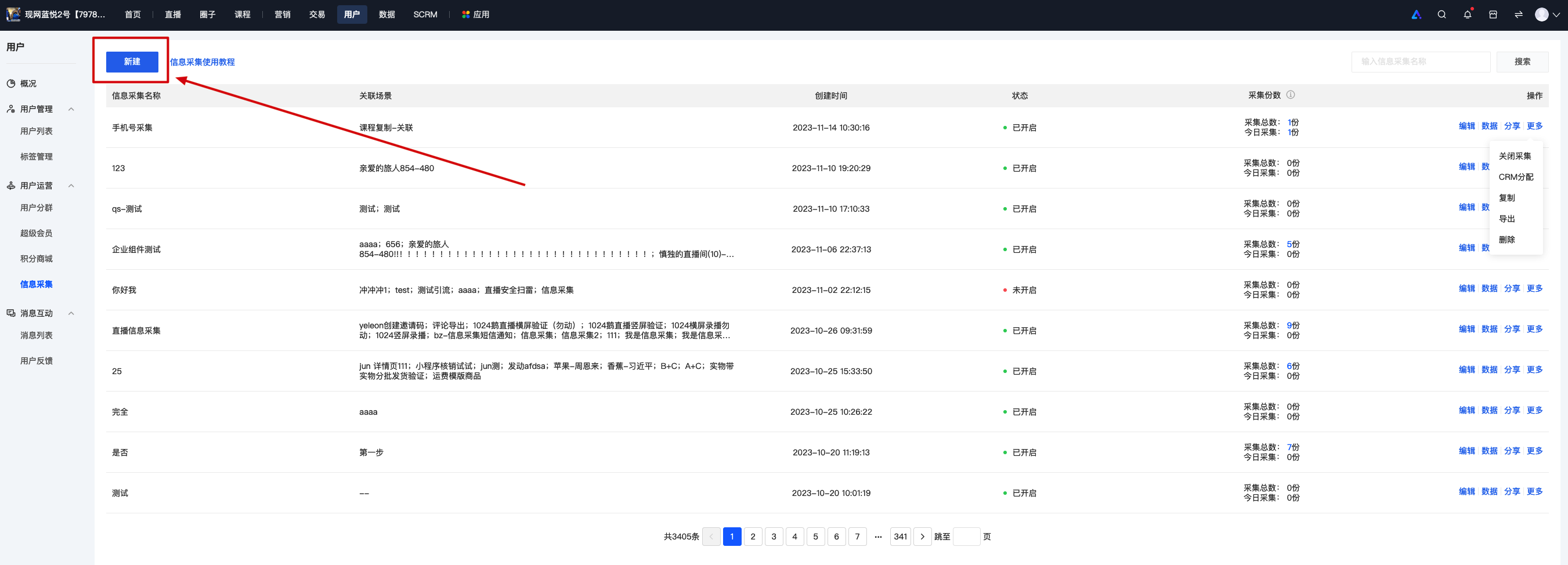This screenshot has width=1568, height=565.
Task: Open the global search magnifier icon
Action: pos(1441,15)
